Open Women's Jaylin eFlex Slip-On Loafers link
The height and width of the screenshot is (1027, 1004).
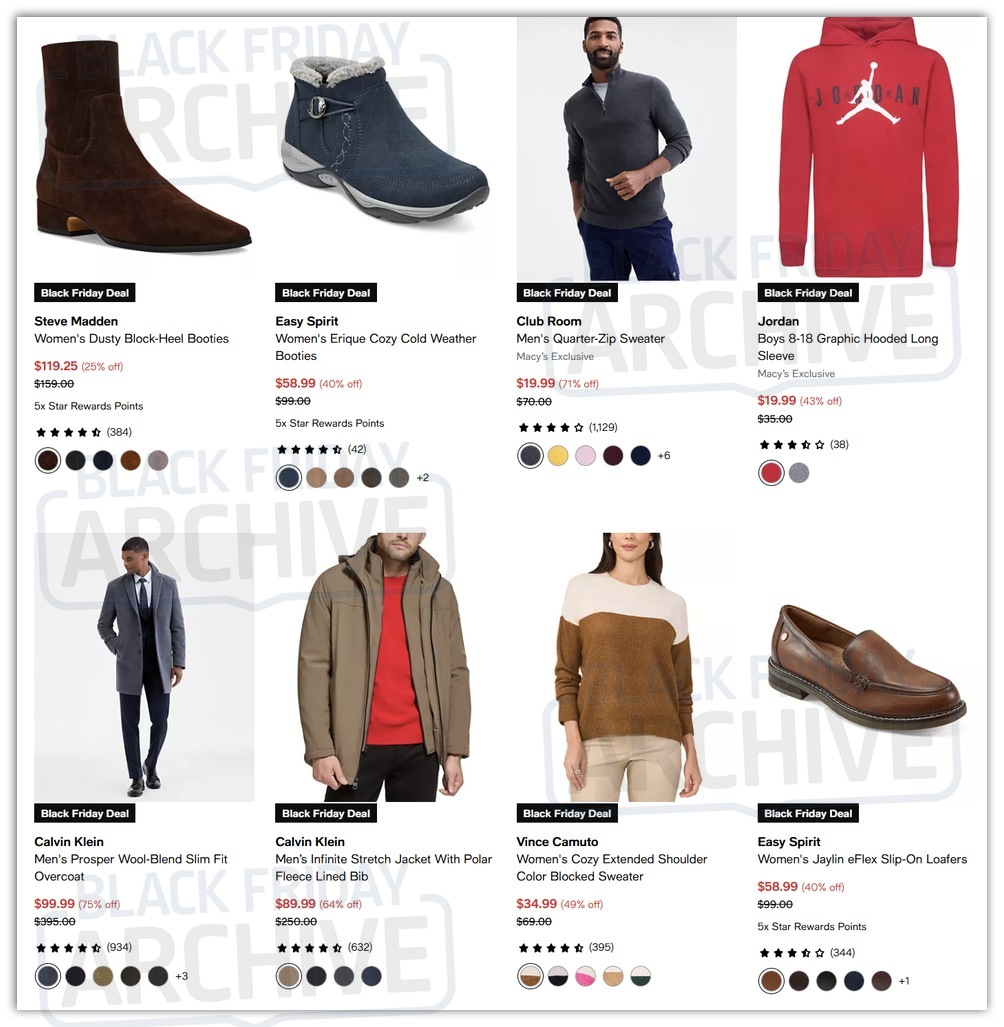click(x=862, y=859)
